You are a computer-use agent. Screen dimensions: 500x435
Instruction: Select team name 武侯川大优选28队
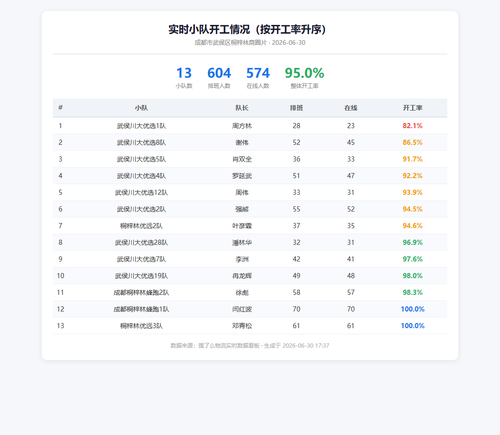[x=141, y=243]
